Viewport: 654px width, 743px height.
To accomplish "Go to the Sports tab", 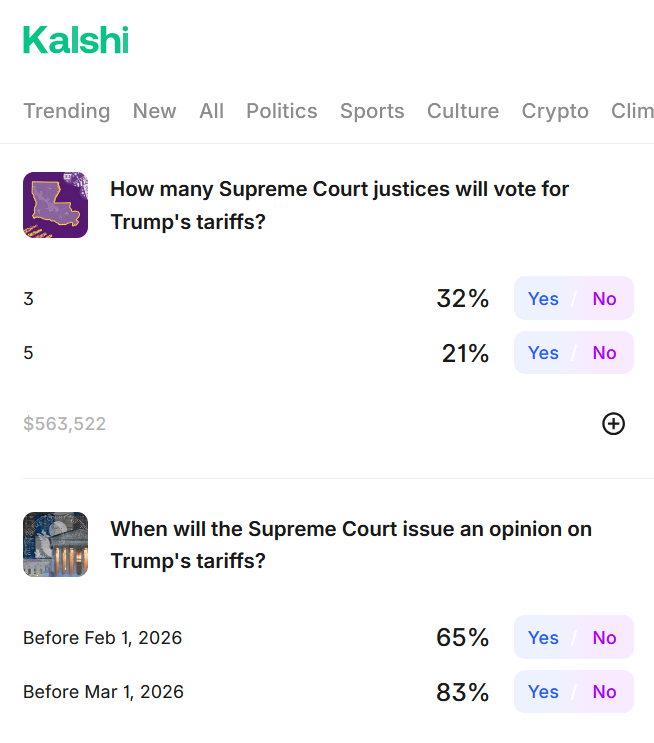I will 372,111.
